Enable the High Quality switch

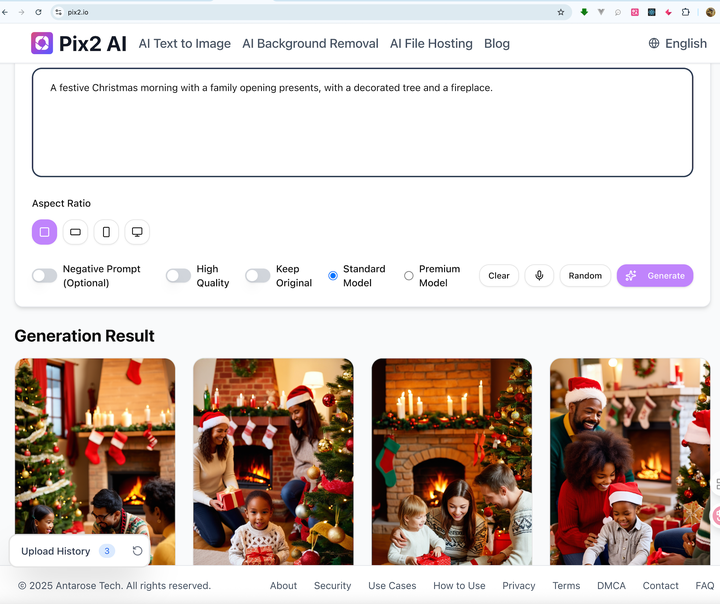[178, 276]
